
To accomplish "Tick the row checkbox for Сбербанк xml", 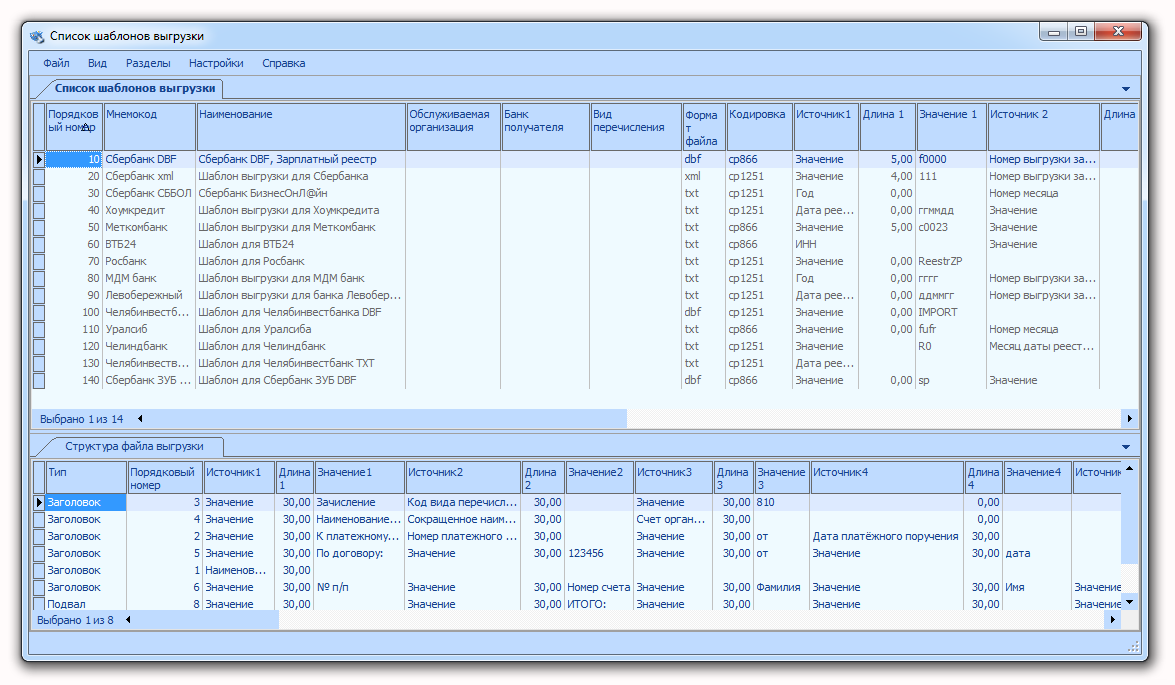I will pyautogui.click(x=39, y=176).
